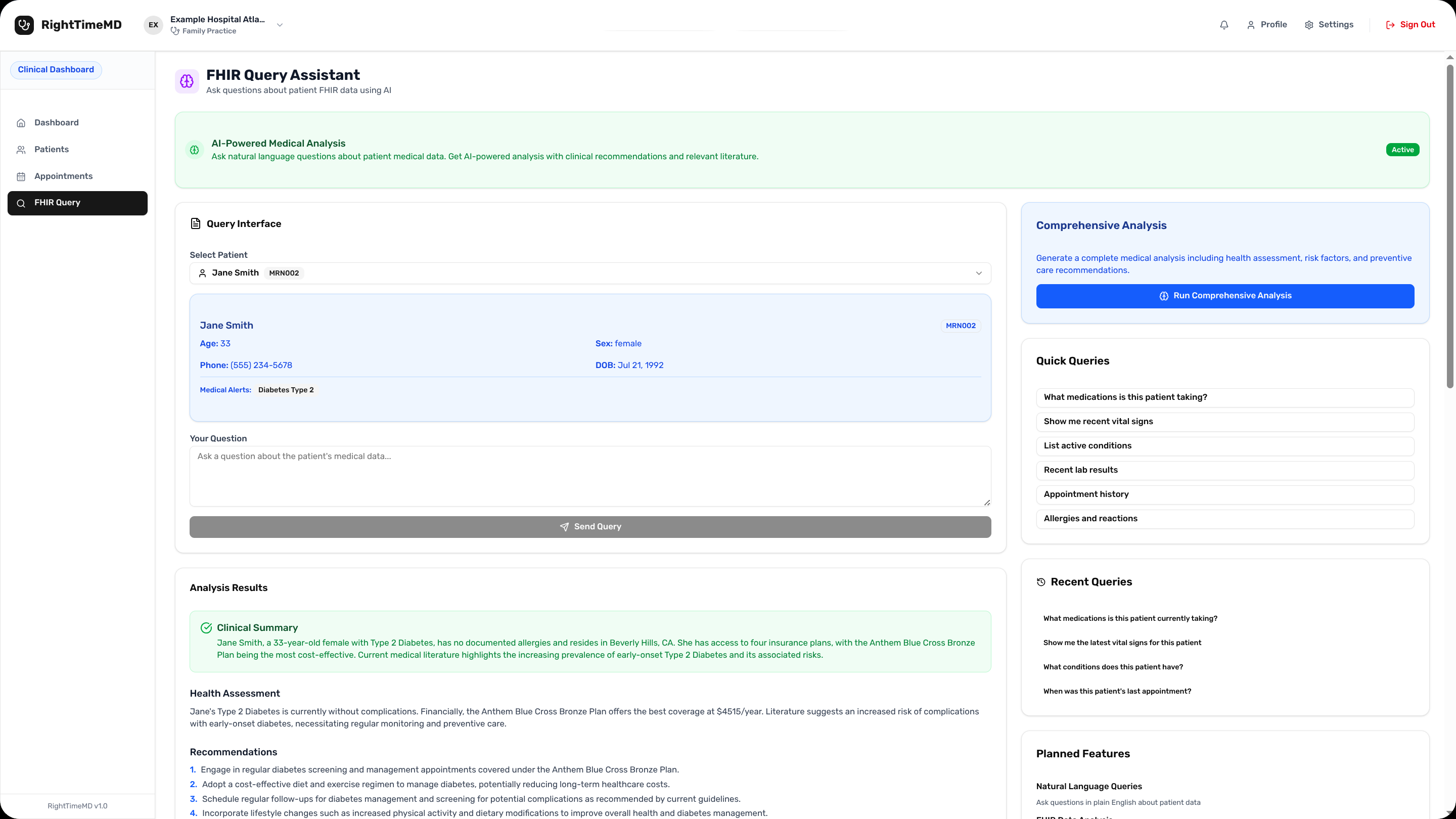Screen dimensions: 1456x819
Task: Open the Select Patient dropdown
Action: (x=589, y=273)
